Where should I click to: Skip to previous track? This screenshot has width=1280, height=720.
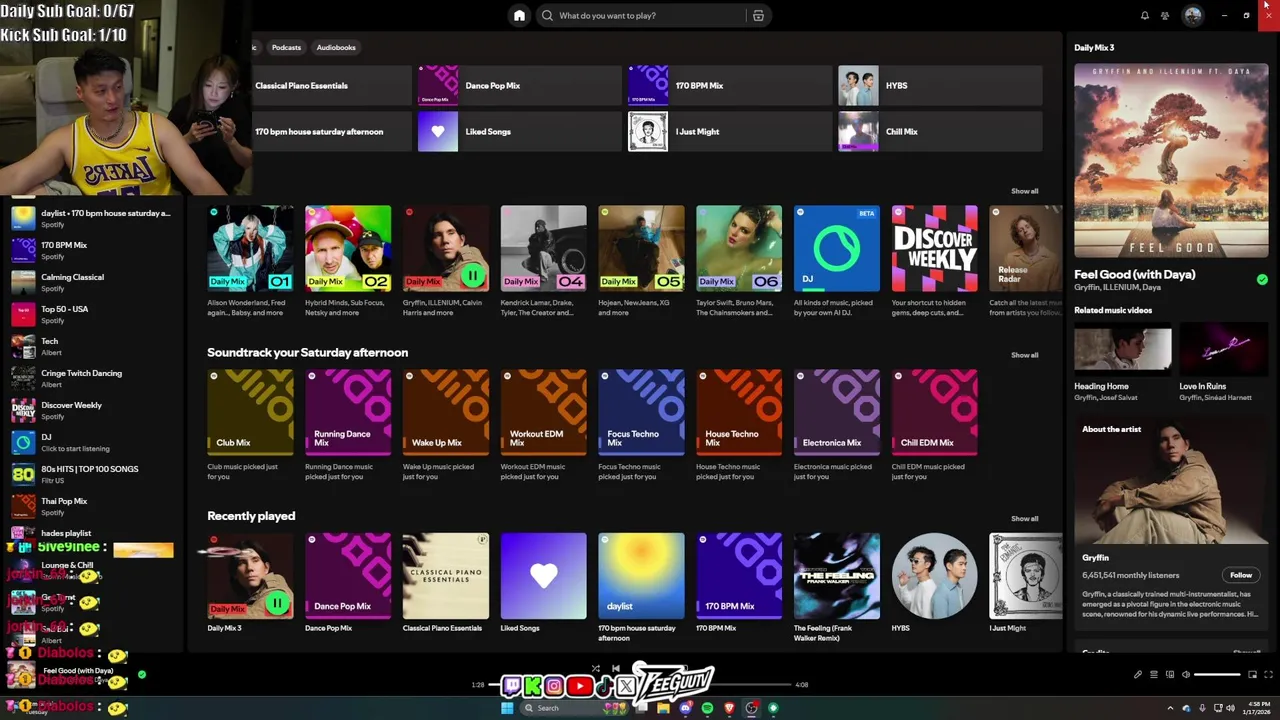point(615,668)
